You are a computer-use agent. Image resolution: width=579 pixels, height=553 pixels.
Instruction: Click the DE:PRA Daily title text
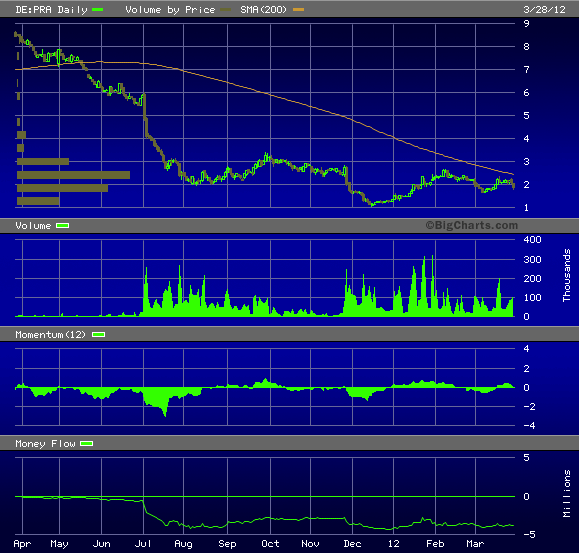click(x=51, y=10)
